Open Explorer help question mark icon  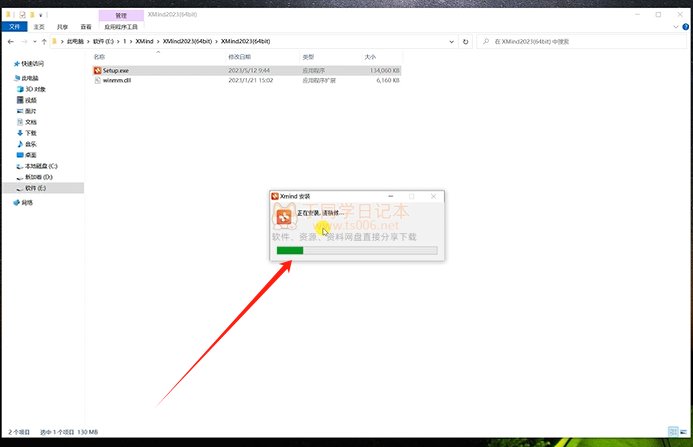(x=685, y=27)
